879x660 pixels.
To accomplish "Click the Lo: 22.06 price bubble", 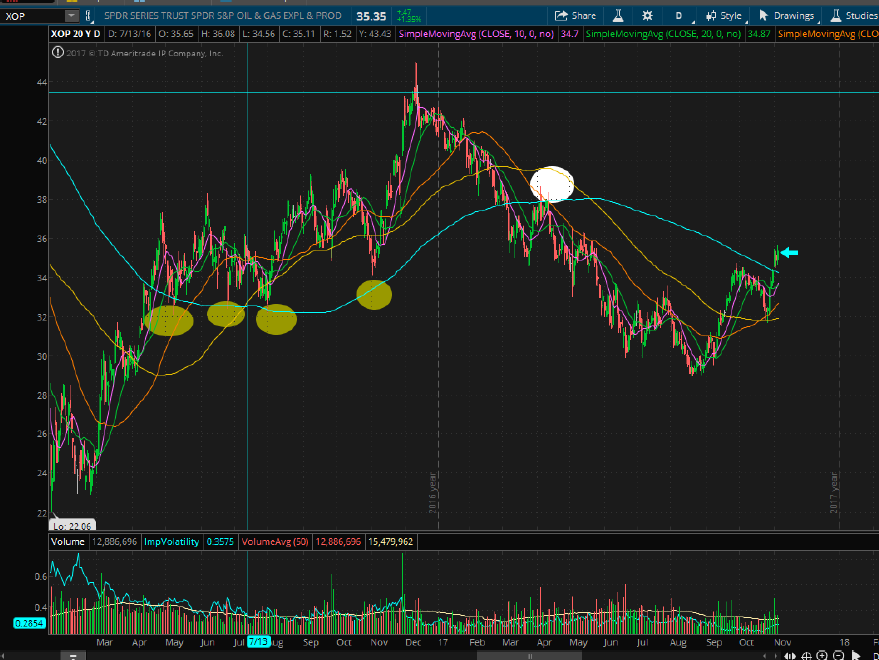I will pyautogui.click(x=72, y=525).
